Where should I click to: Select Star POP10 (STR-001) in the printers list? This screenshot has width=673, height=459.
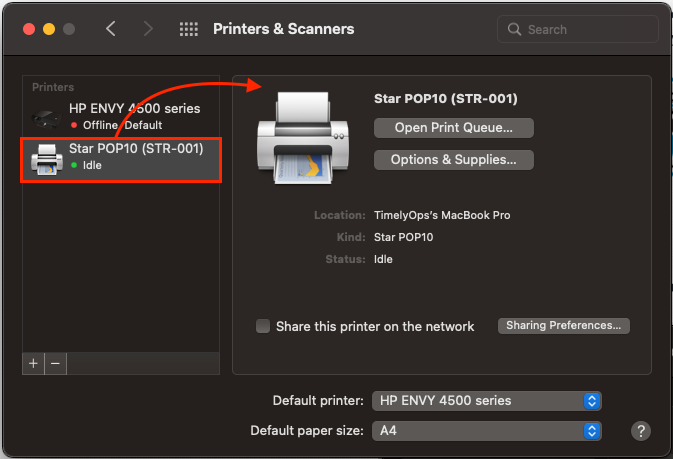point(121,160)
